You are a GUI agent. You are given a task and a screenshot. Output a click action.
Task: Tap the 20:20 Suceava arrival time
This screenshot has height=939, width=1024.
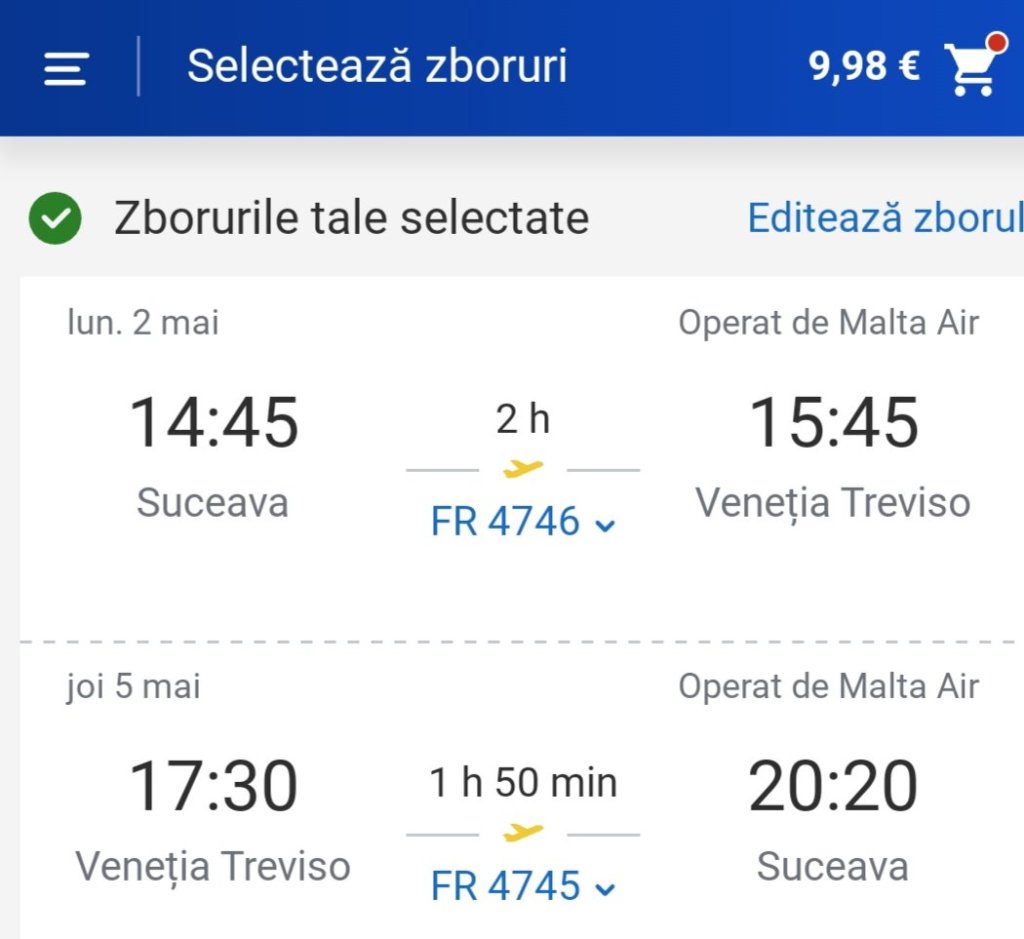[x=833, y=786]
